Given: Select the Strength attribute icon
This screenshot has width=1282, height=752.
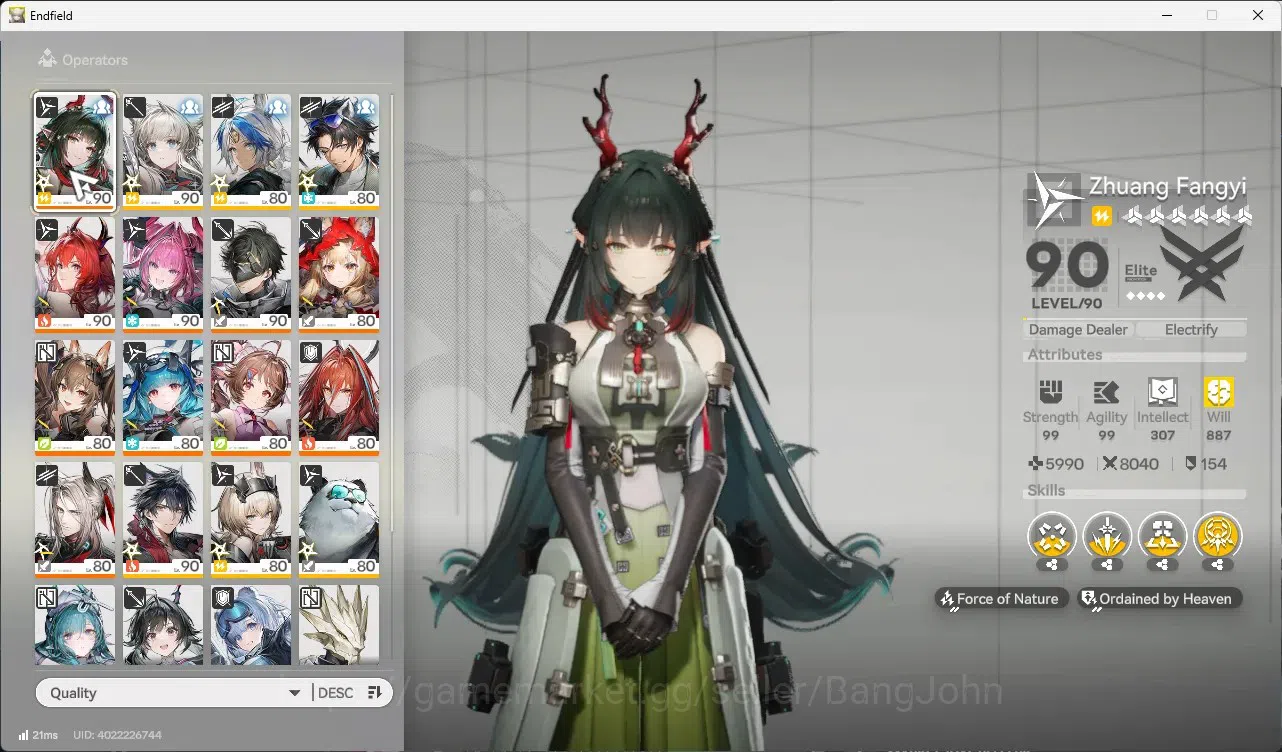Looking at the screenshot, I should (1050, 391).
